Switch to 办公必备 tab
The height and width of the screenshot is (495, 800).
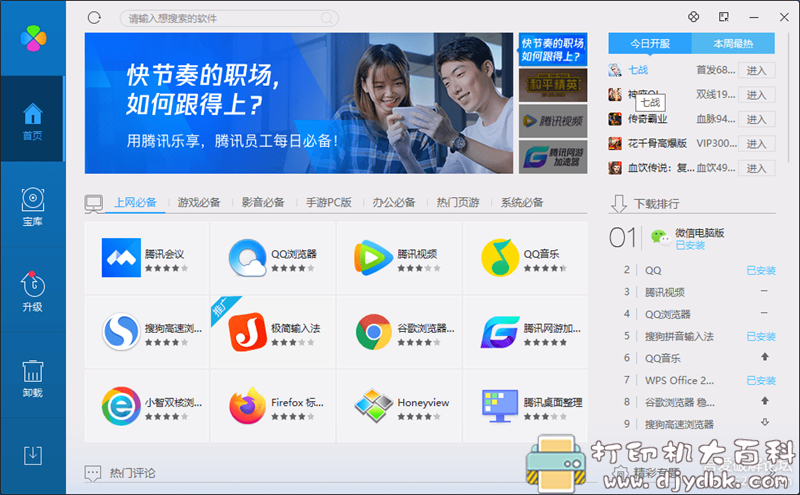393,203
